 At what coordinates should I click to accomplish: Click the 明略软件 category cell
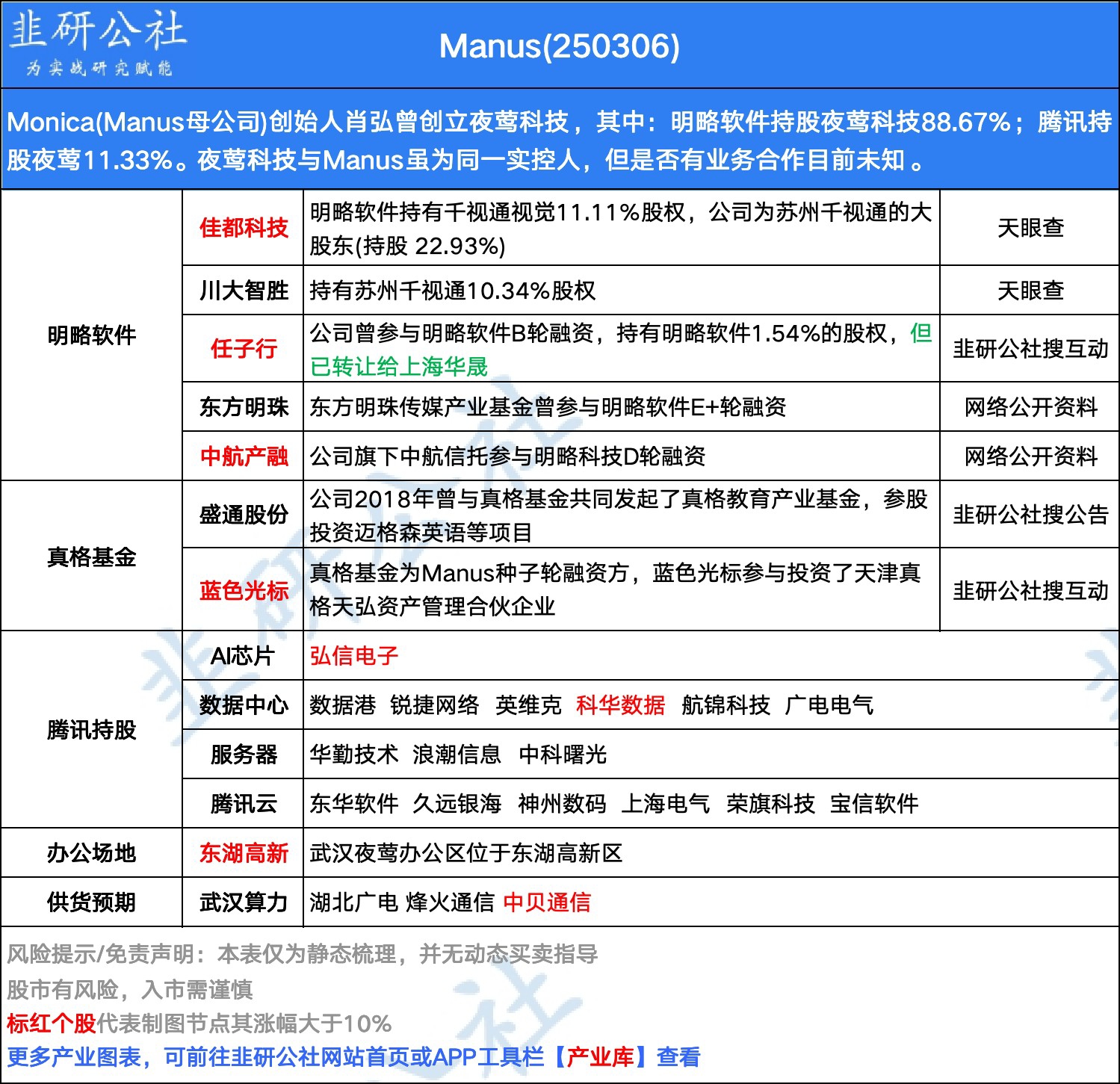[x=91, y=335]
